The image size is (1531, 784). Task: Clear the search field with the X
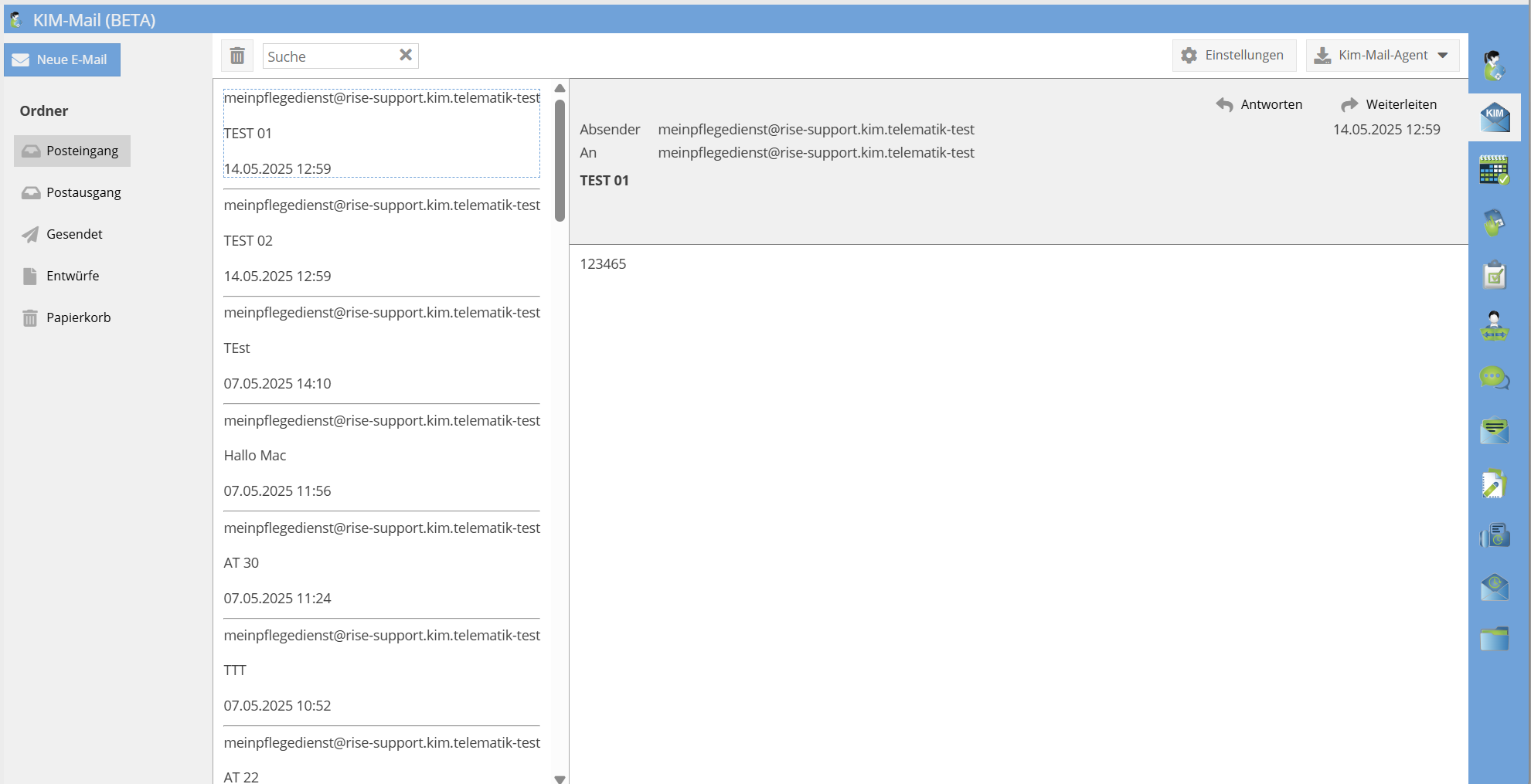(405, 55)
